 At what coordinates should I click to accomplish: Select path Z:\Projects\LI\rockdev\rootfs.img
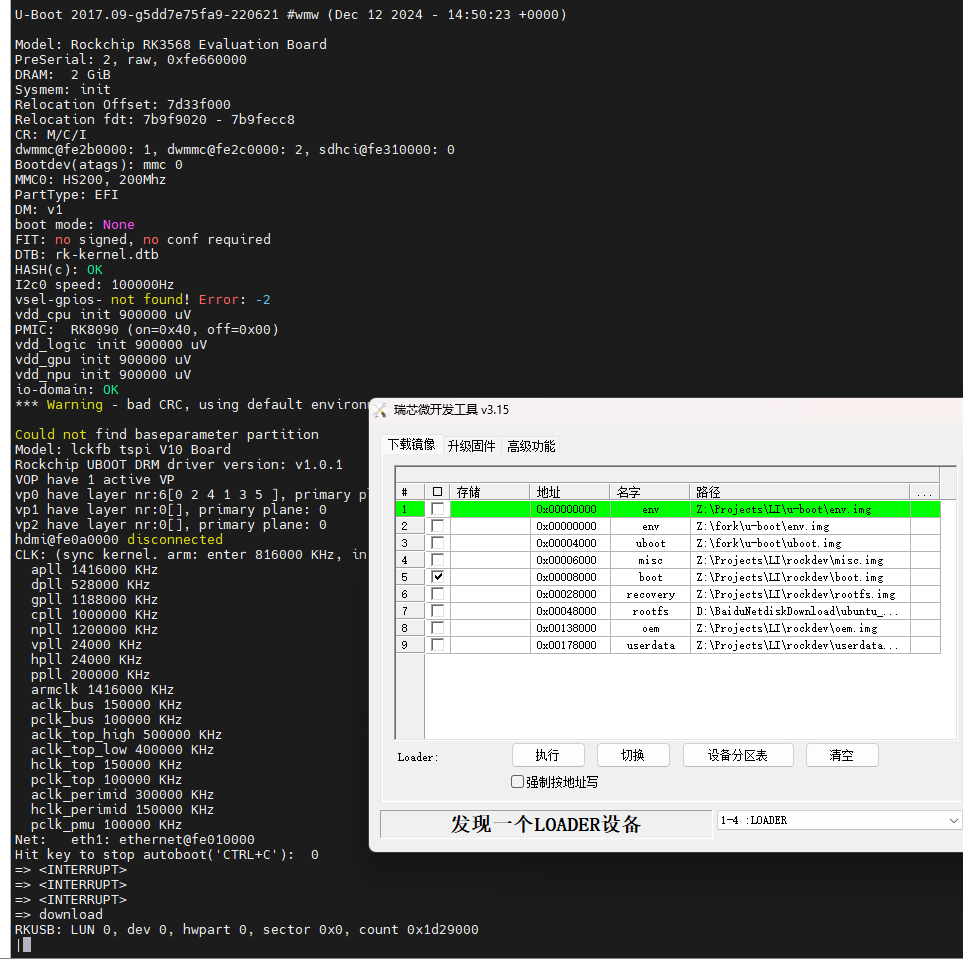pyautogui.click(x=800, y=594)
